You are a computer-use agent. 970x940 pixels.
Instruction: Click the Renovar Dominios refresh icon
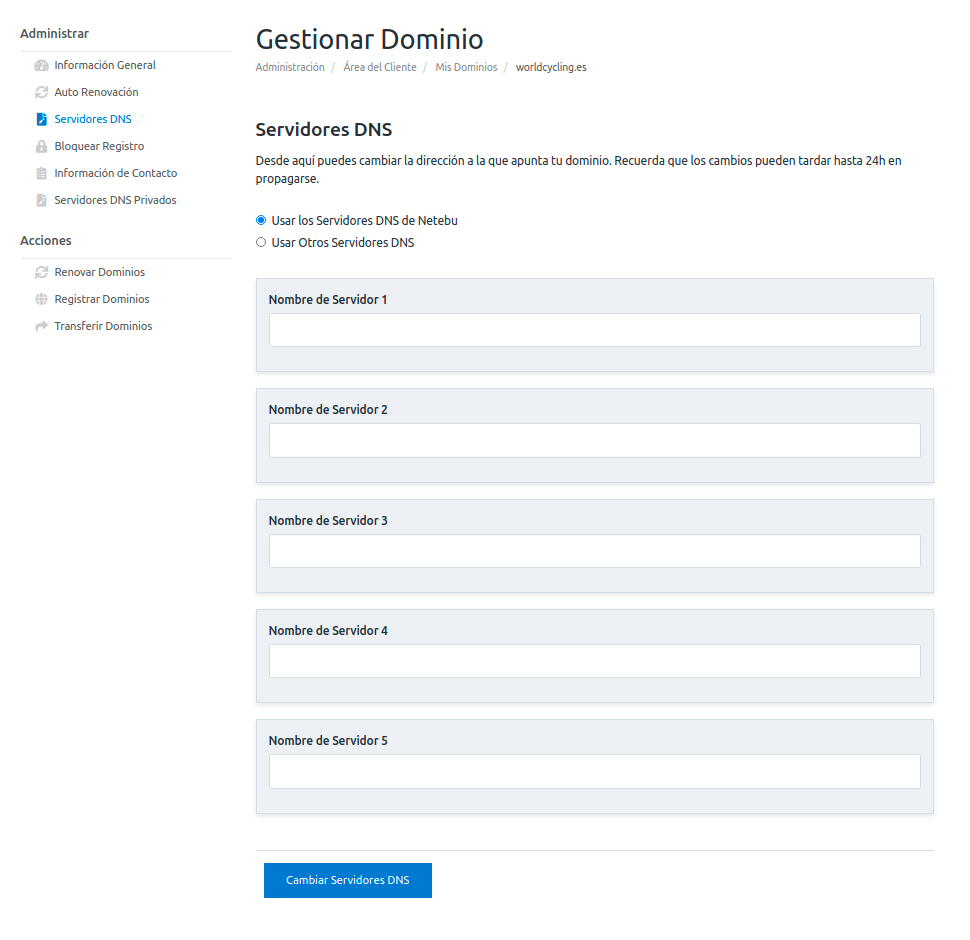click(x=41, y=272)
